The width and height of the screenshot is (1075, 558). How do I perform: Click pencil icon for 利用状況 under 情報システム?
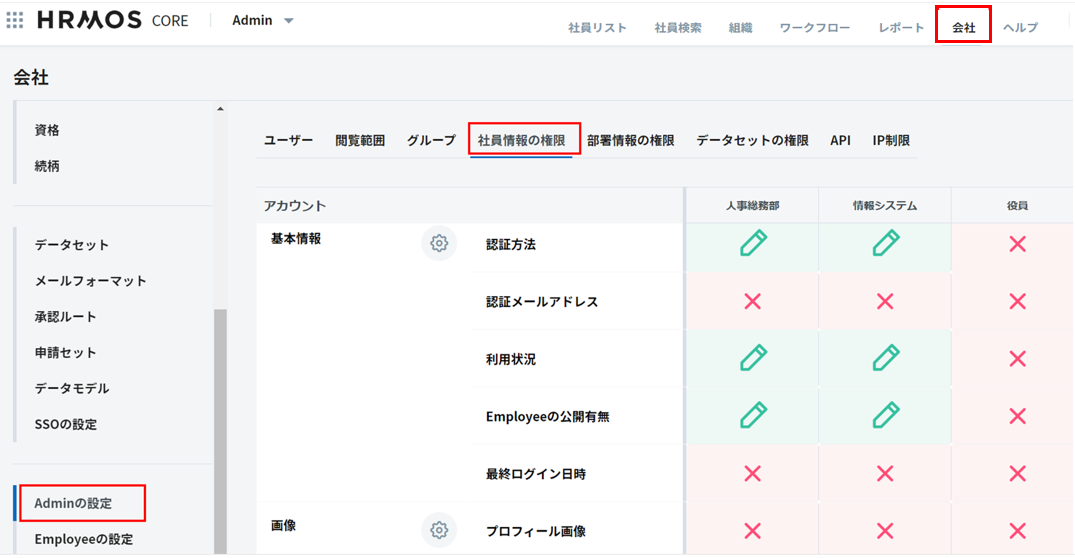(885, 358)
